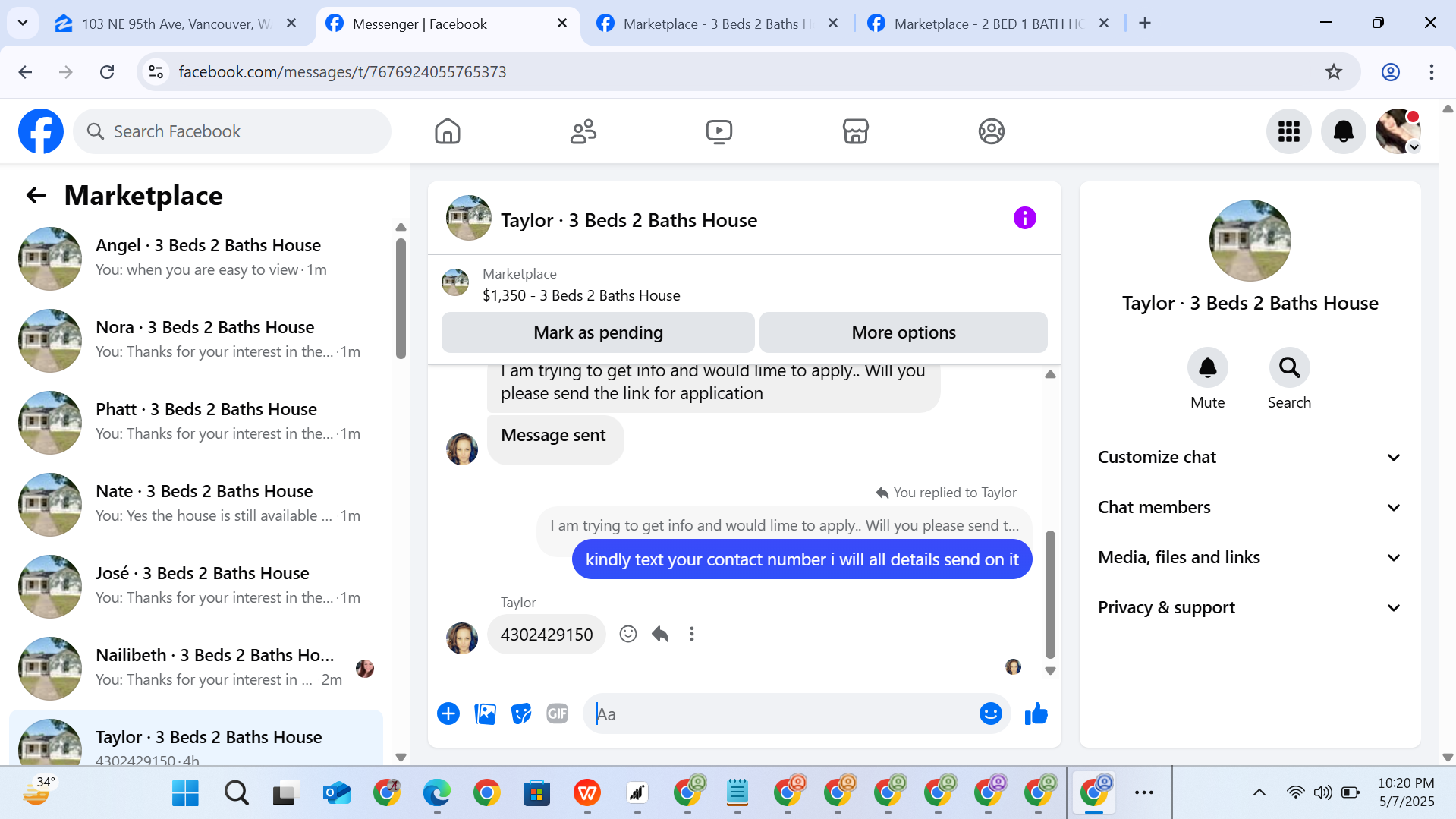This screenshot has height=819, width=1456.
Task: Open browser tab search dropdown
Action: pos(23,24)
